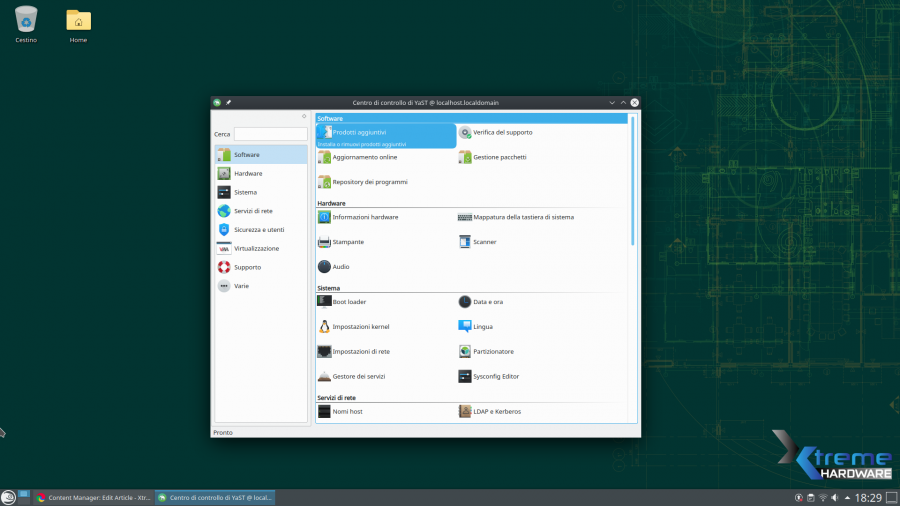Open Audio configuration module
The height and width of the screenshot is (506, 900).
pos(341,267)
